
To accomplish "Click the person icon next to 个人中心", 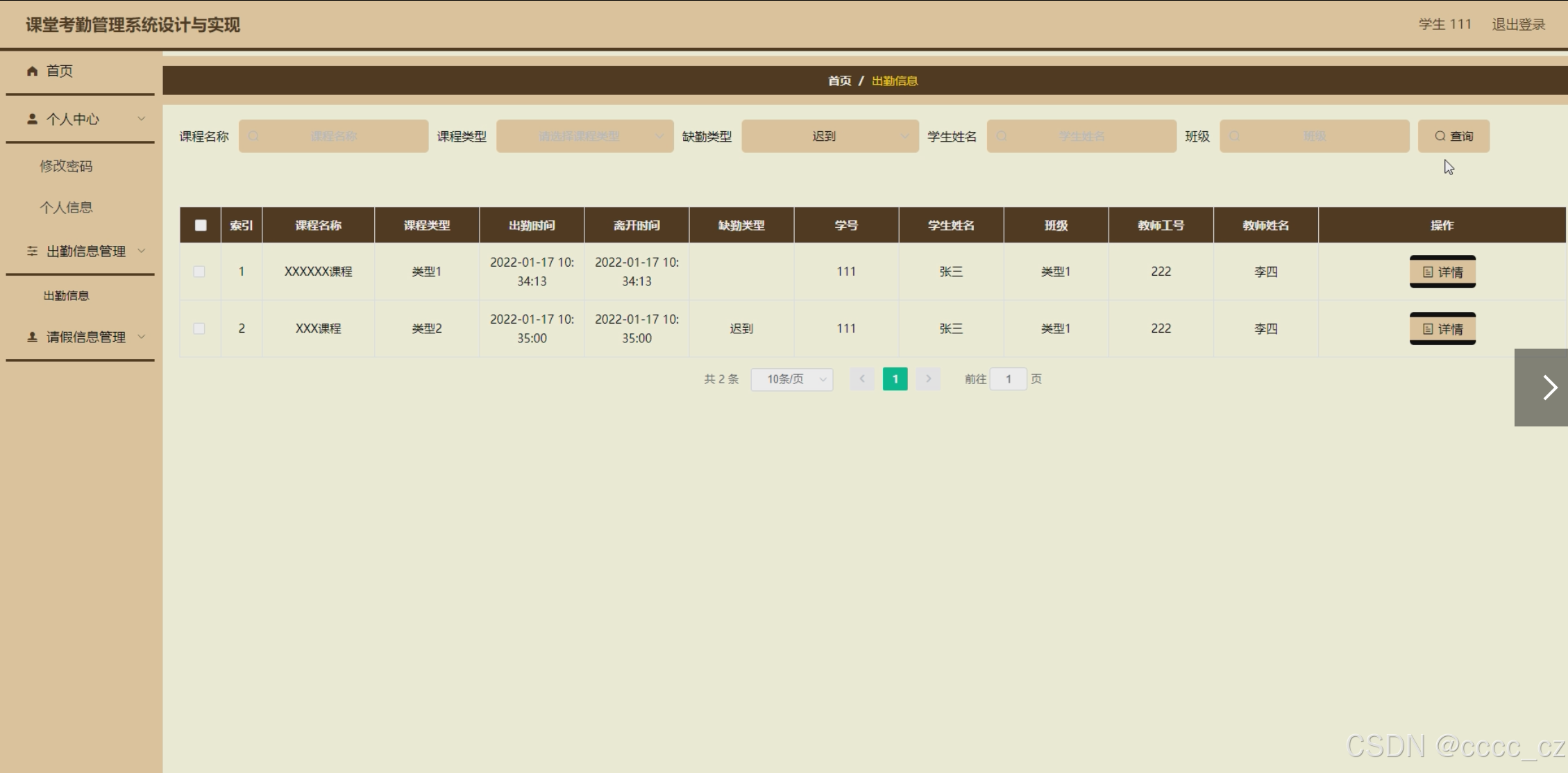I will (32, 119).
